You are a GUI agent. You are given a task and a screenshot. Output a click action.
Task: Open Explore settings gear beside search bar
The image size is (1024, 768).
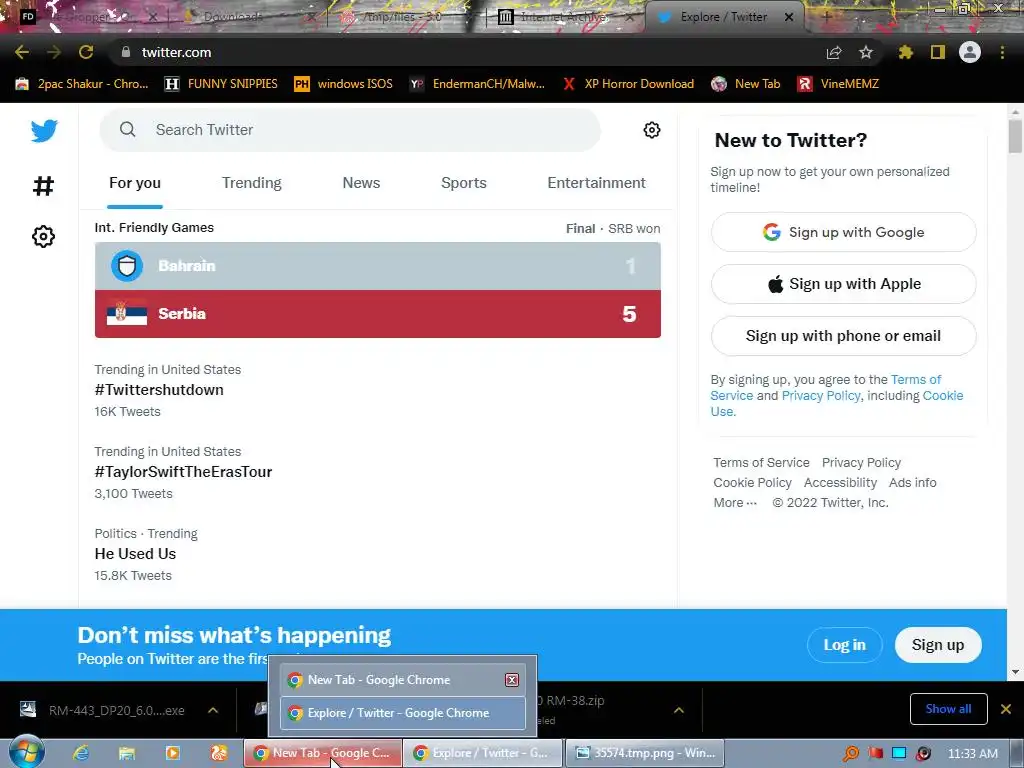pyautogui.click(x=651, y=130)
